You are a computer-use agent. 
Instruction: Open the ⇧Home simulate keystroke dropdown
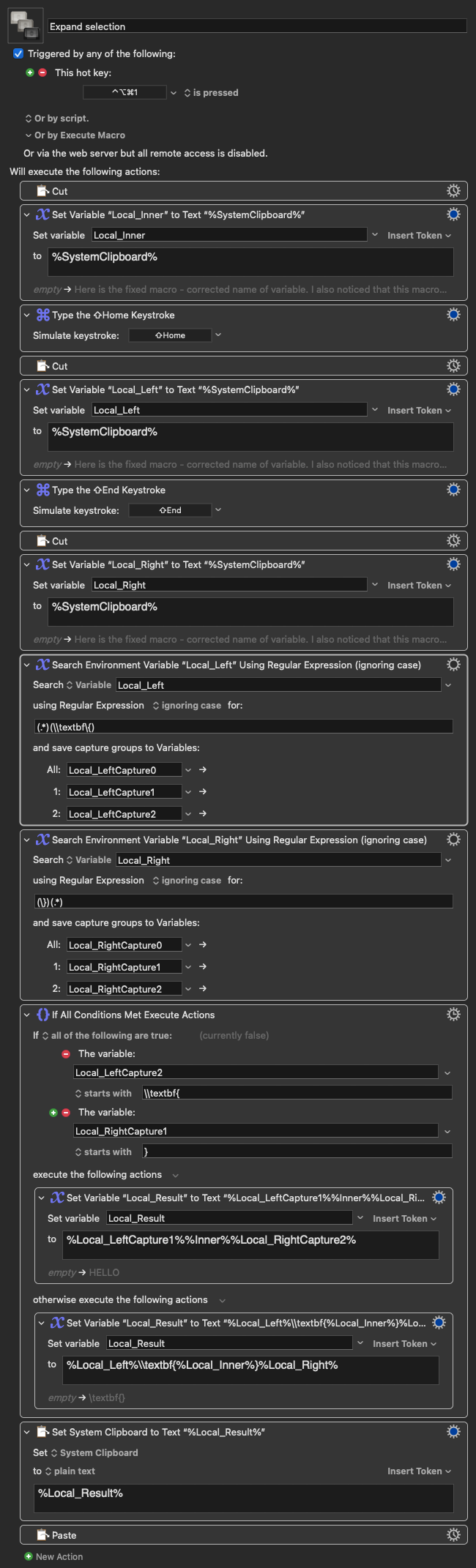pos(217,335)
